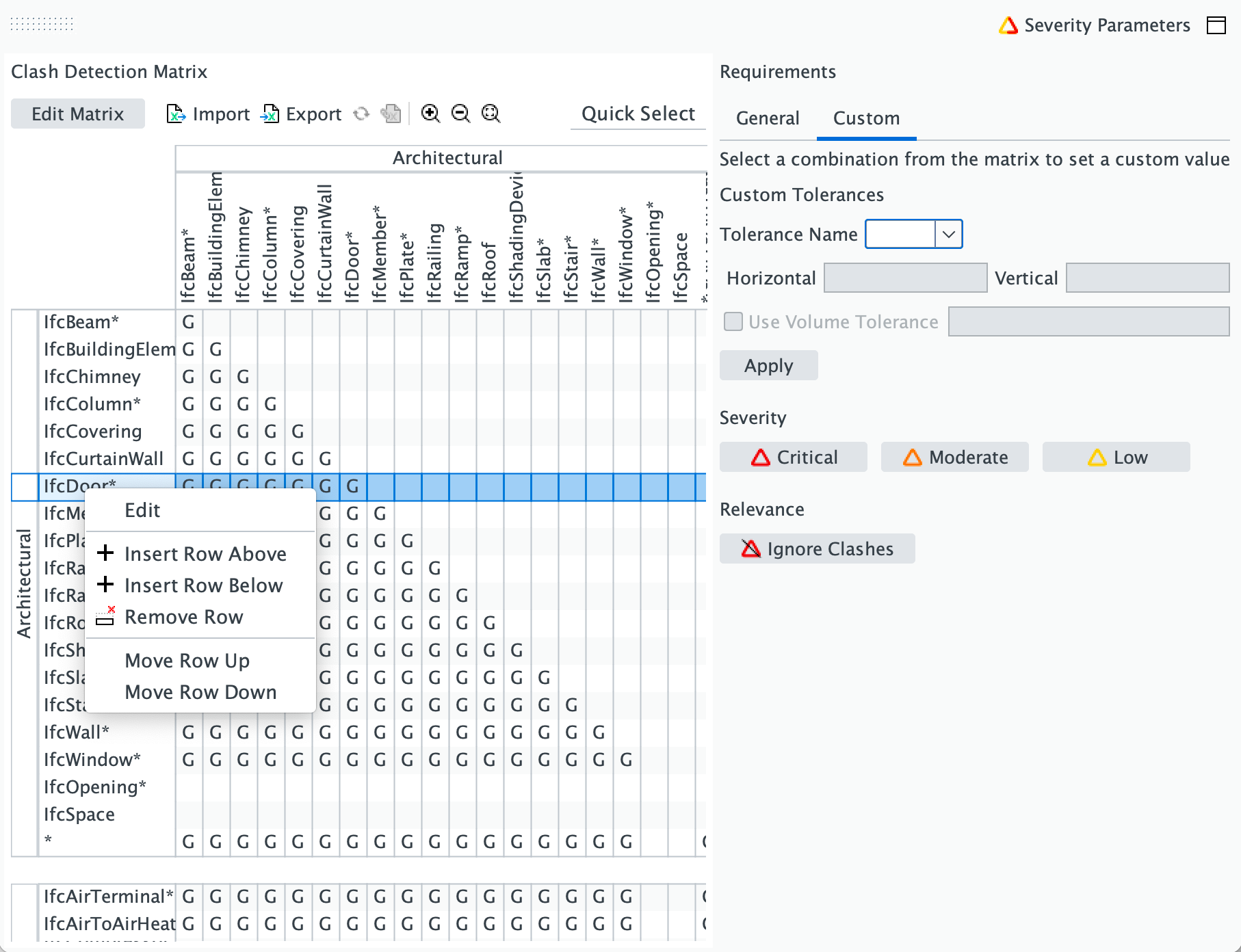Click the Export spreadsheet icon
The height and width of the screenshot is (952, 1241).
click(270, 114)
